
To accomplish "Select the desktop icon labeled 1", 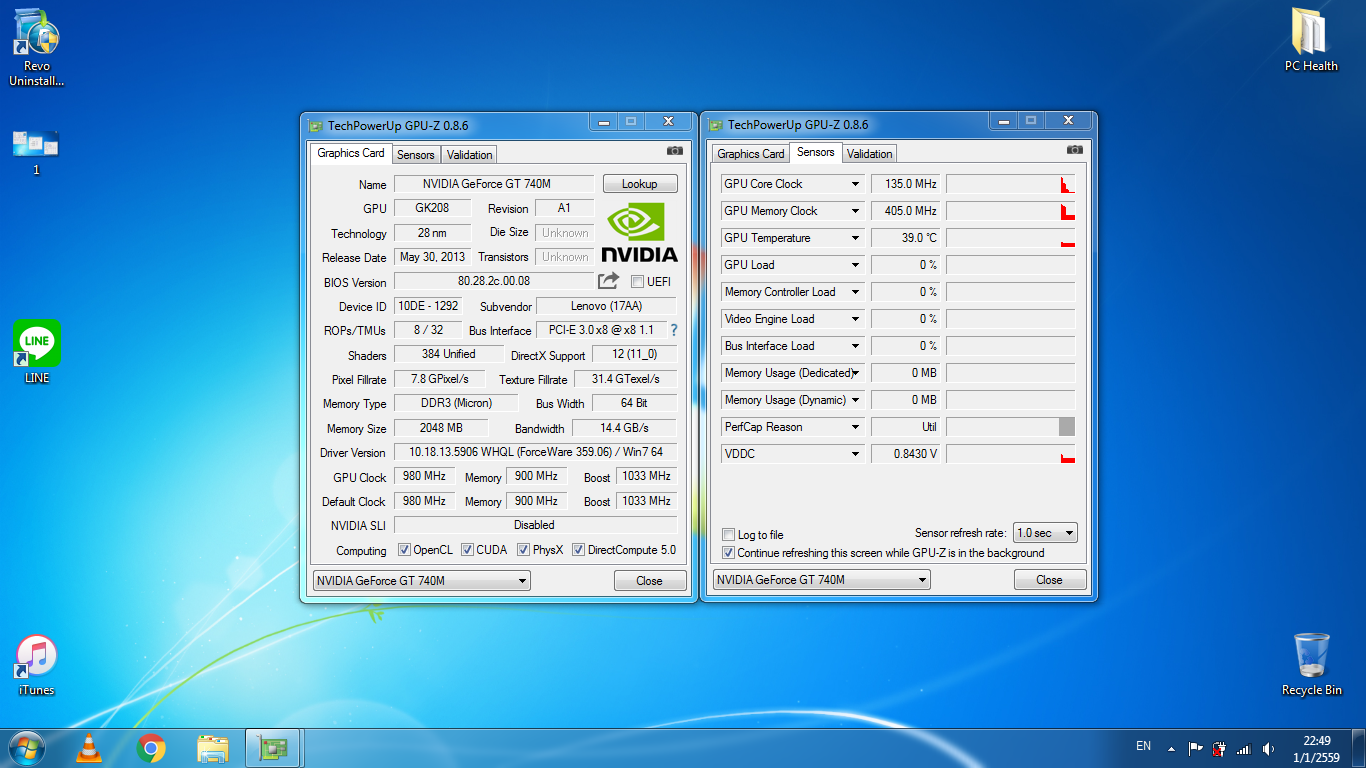I will tap(36, 151).
